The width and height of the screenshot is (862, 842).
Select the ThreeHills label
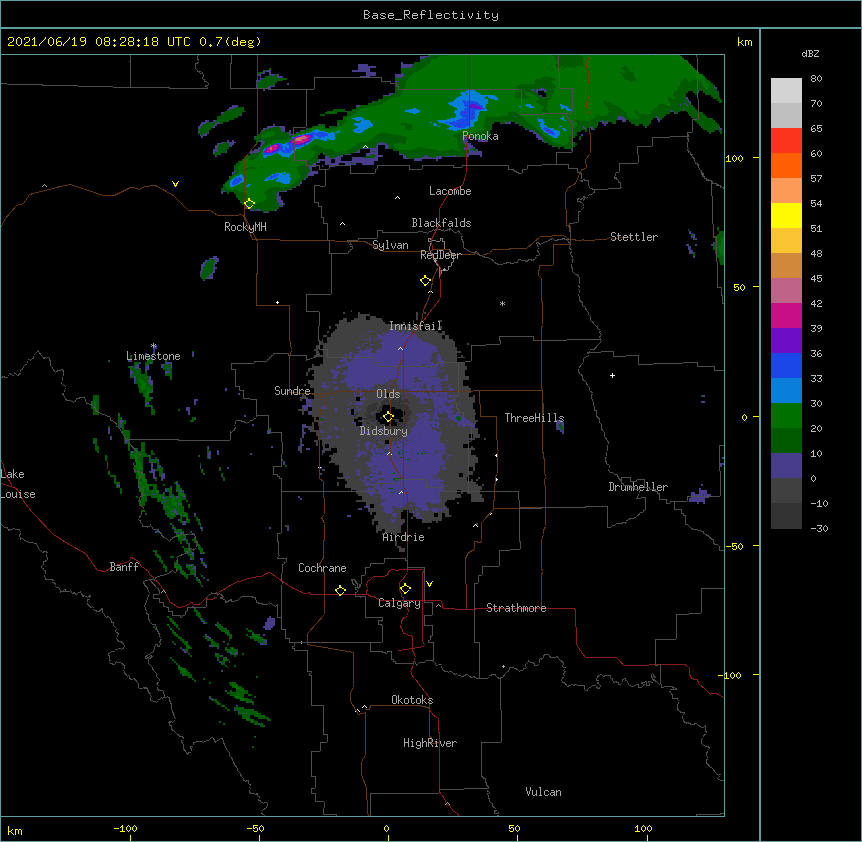pos(534,418)
